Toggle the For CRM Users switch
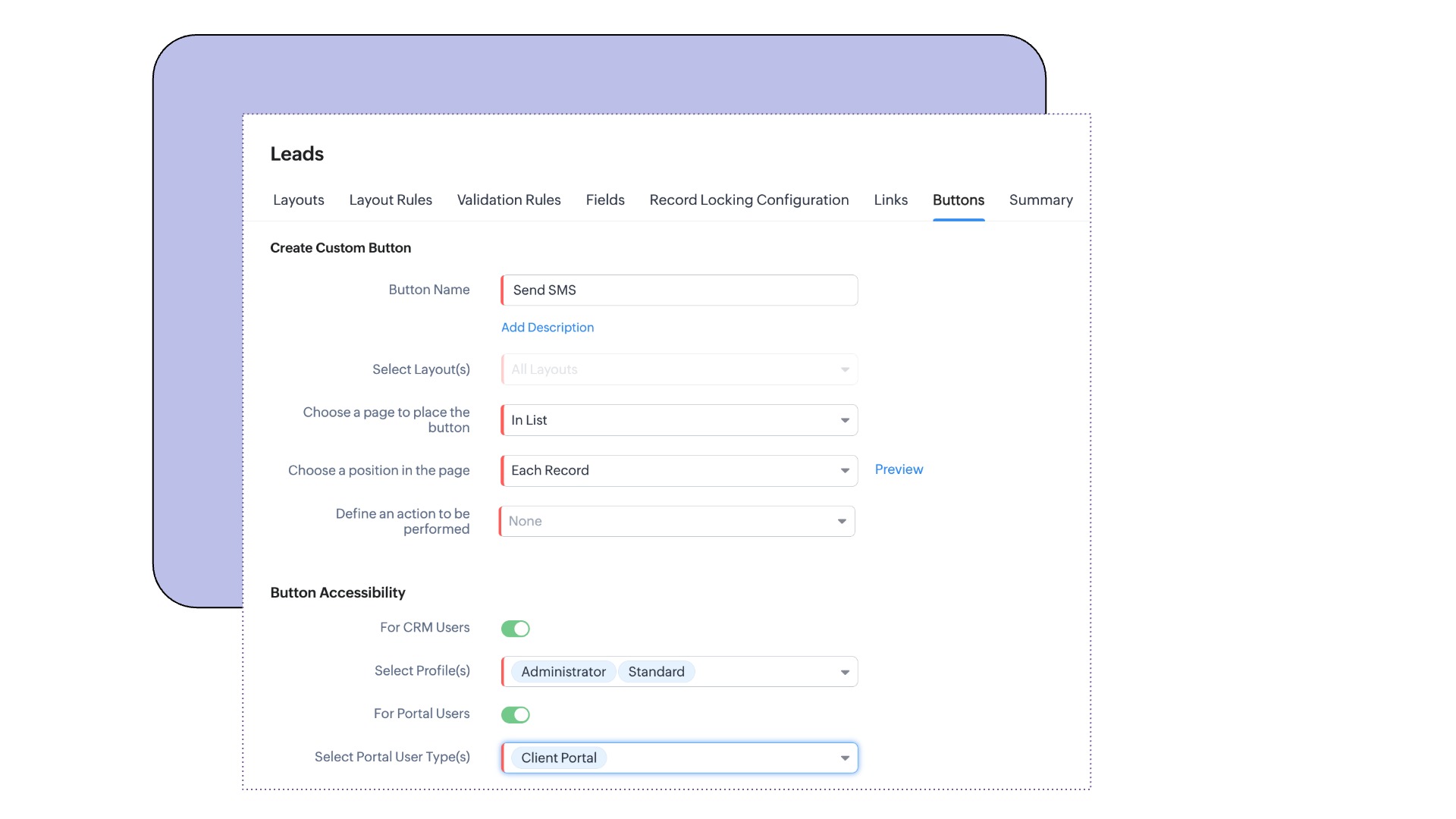 [x=515, y=629]
